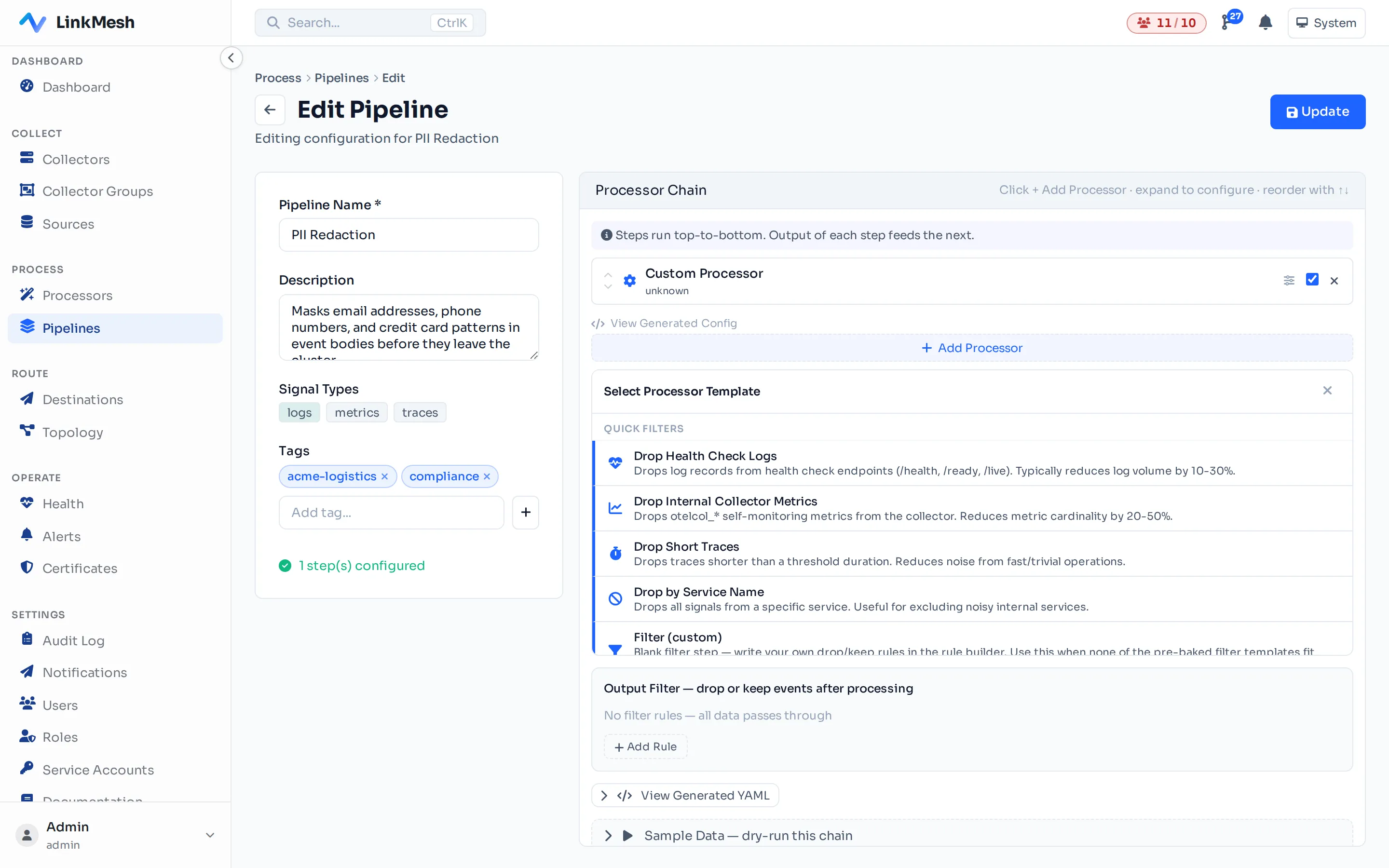This screenshot has width=1389, height=868.
Task: Collapse the sidebar with the chevron button
Action: (231, 58)
